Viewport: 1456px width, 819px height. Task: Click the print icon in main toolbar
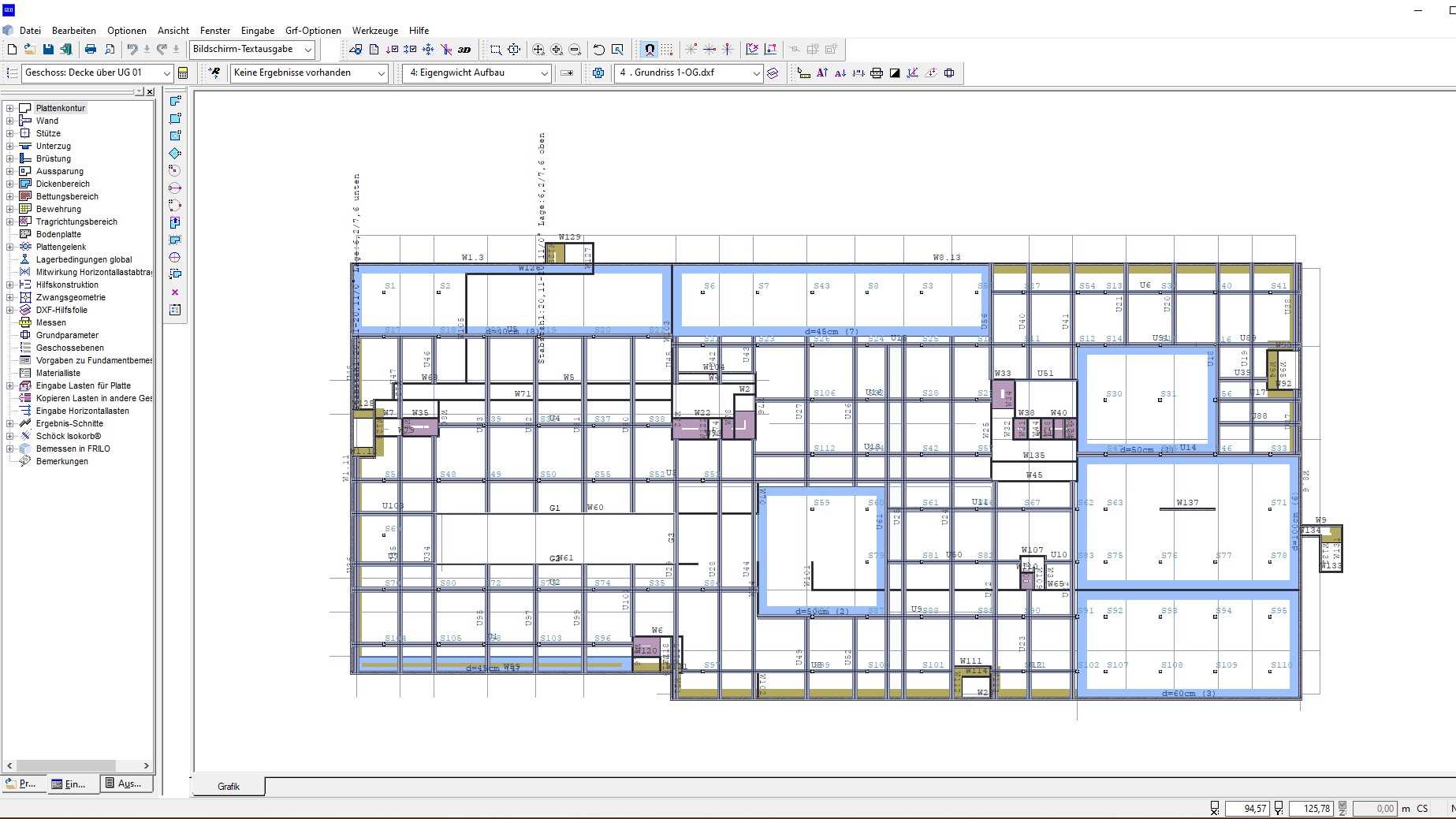coord(91,50)
